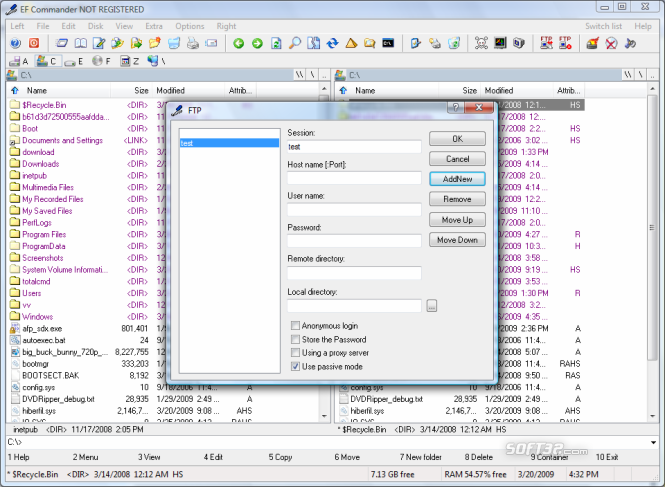Go to parent folder arrow in left panel
Image resolution: width=665 pixels, height=487 pixels.
click(x=15, y=90)
